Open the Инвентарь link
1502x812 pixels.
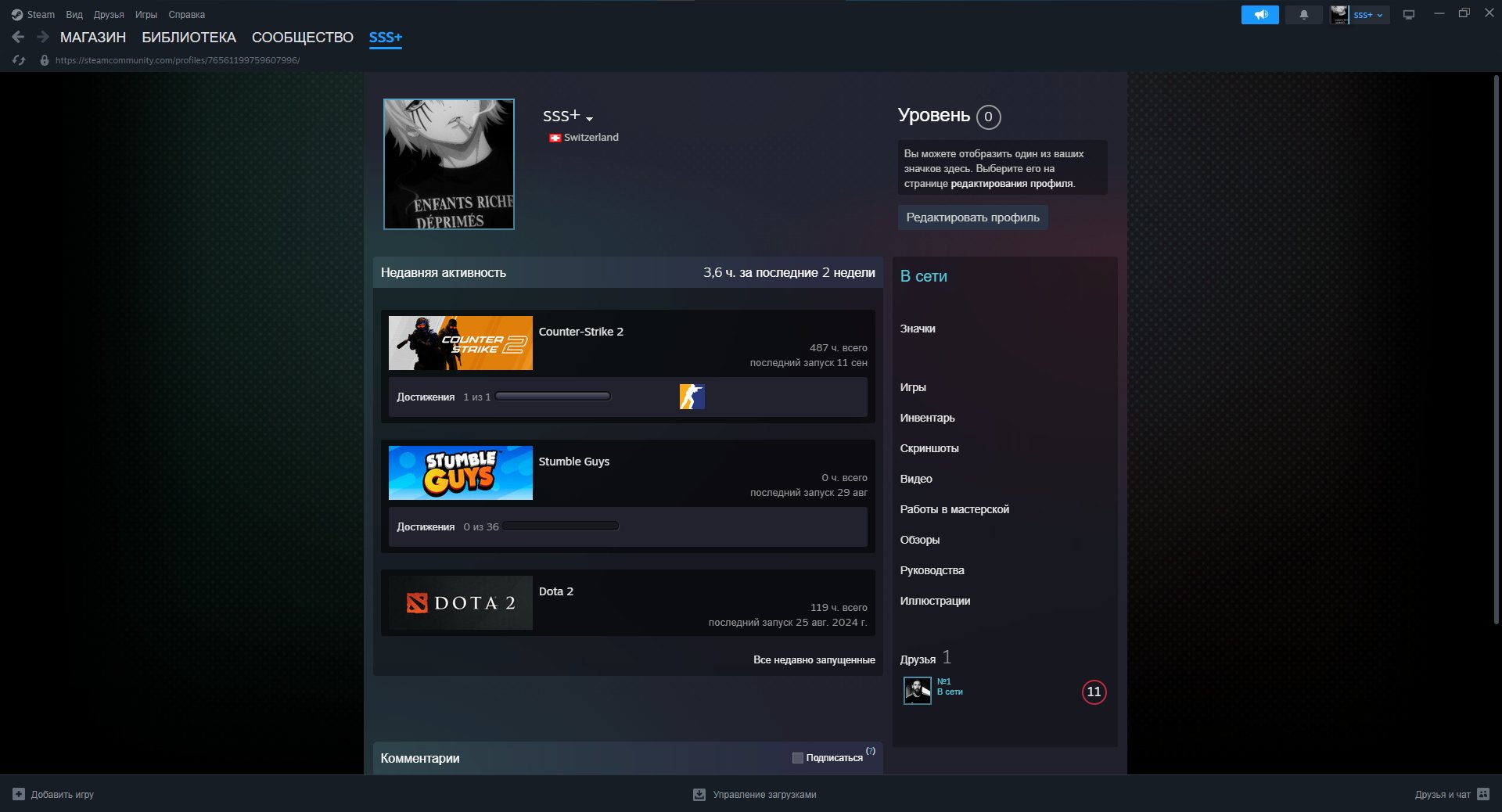(x=927, y=418)
